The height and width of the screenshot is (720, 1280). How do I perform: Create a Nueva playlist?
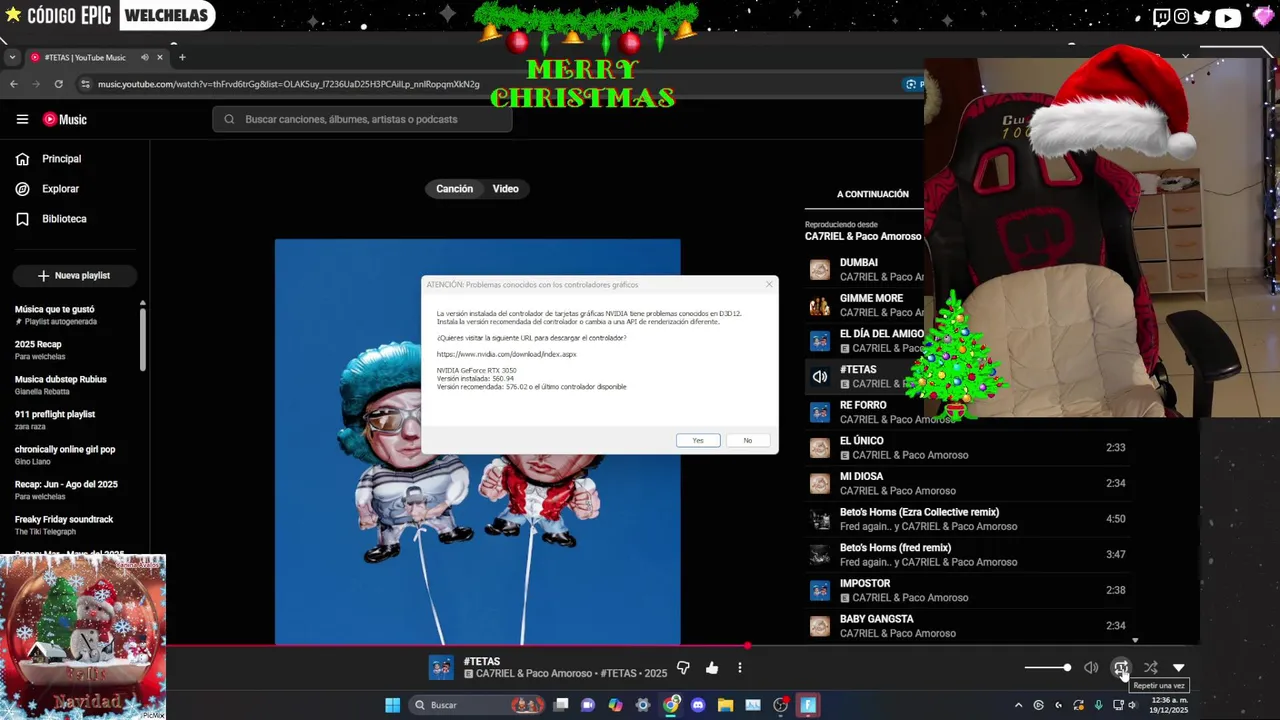tap(74, 276)
